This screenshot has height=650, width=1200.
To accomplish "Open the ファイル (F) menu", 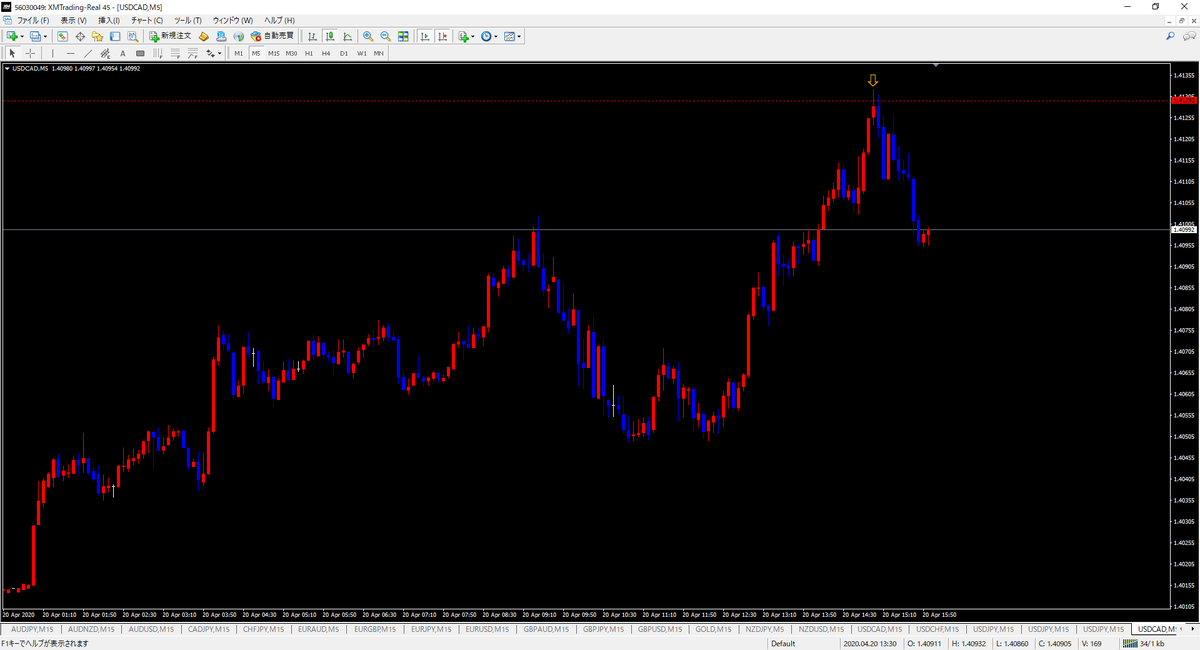I will [x=33, y=20].
